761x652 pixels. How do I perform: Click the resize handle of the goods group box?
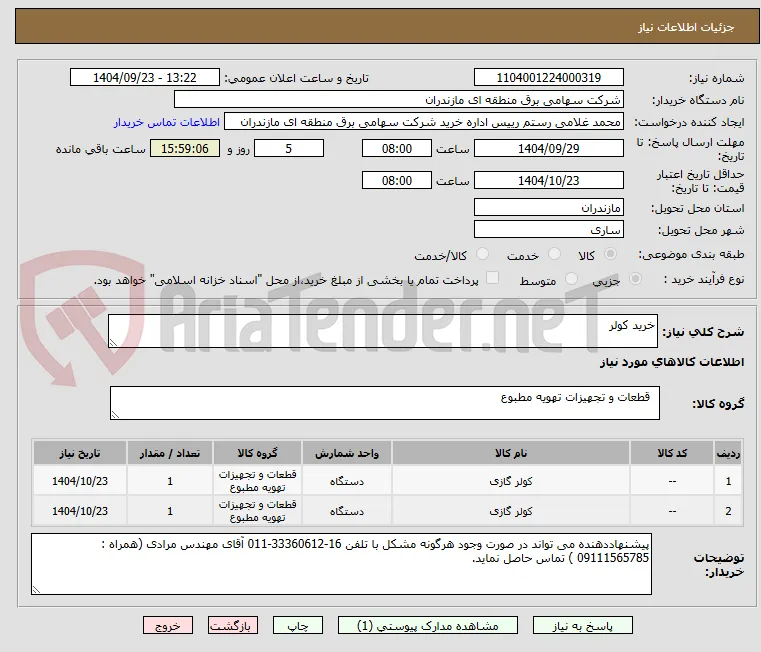pyautogui.click(x=115, y=414)
